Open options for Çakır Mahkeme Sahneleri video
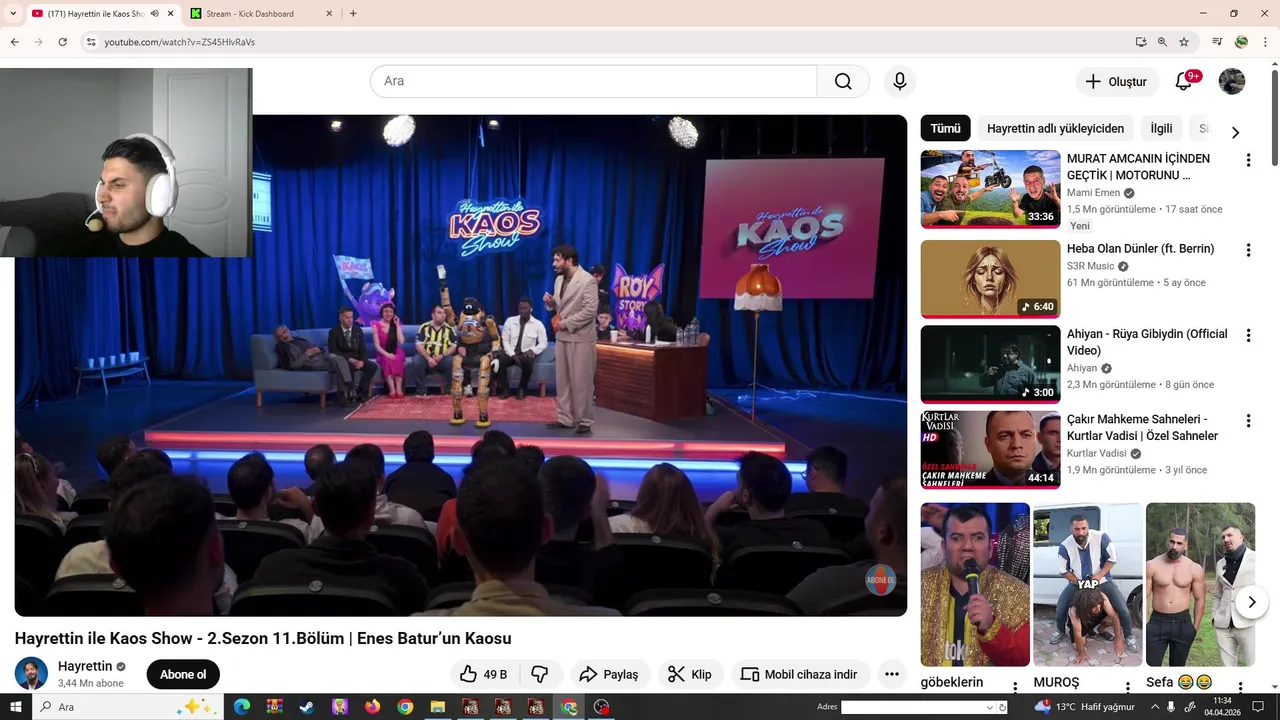Screen dimensions: 1280x720 click(1248, 421)
